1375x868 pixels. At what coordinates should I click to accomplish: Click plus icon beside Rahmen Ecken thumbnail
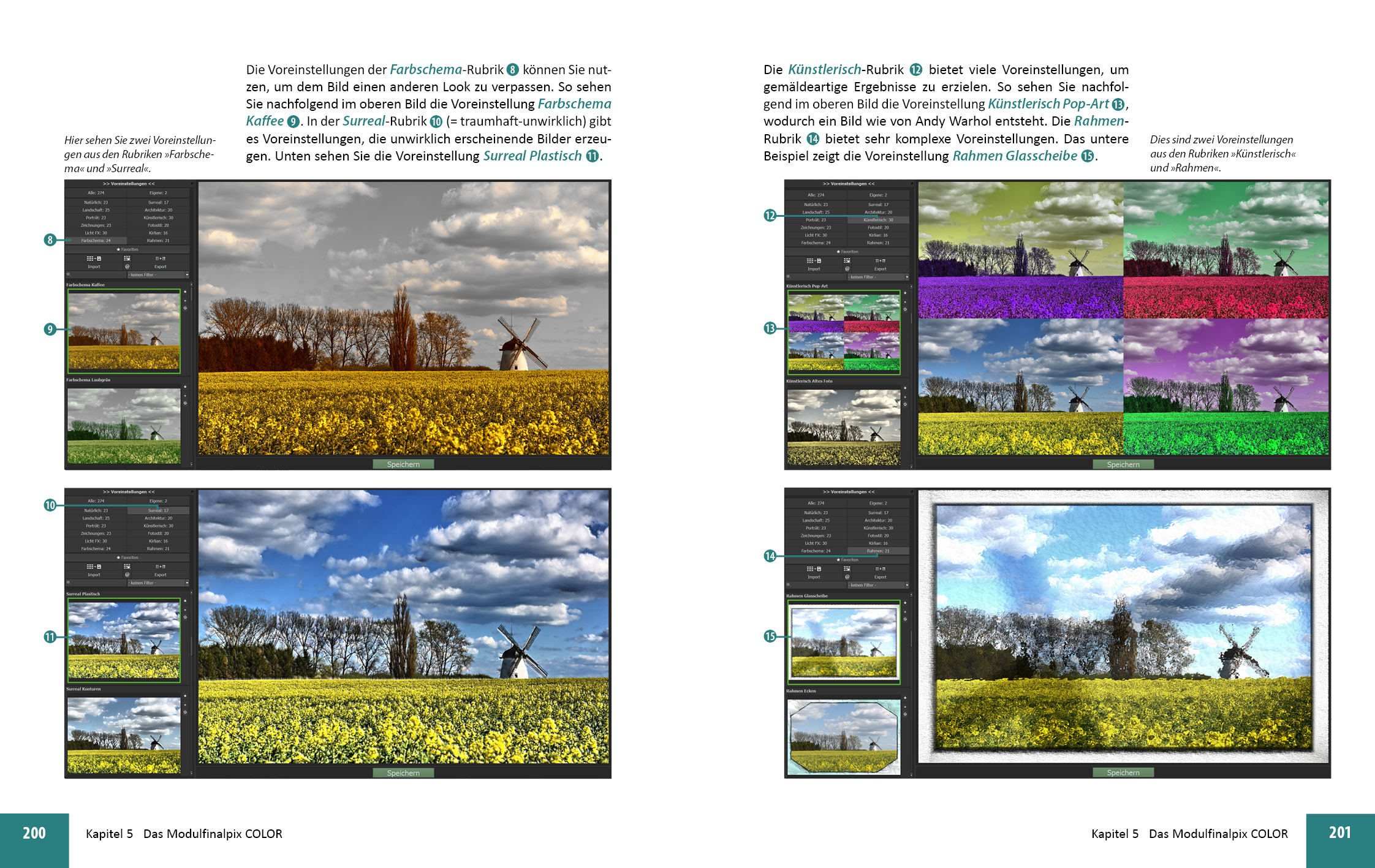[x=905, y=707]
